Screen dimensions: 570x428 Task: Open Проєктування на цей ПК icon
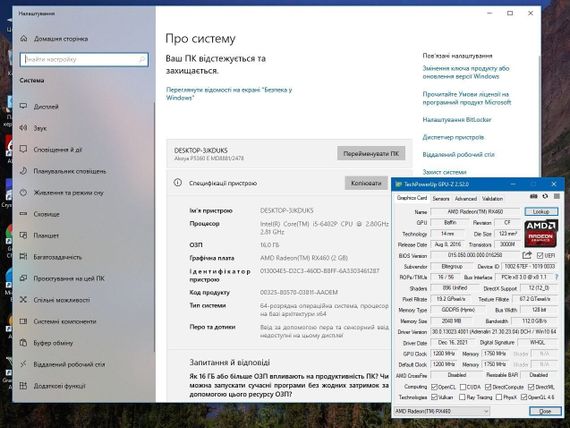tap(24, 278)
